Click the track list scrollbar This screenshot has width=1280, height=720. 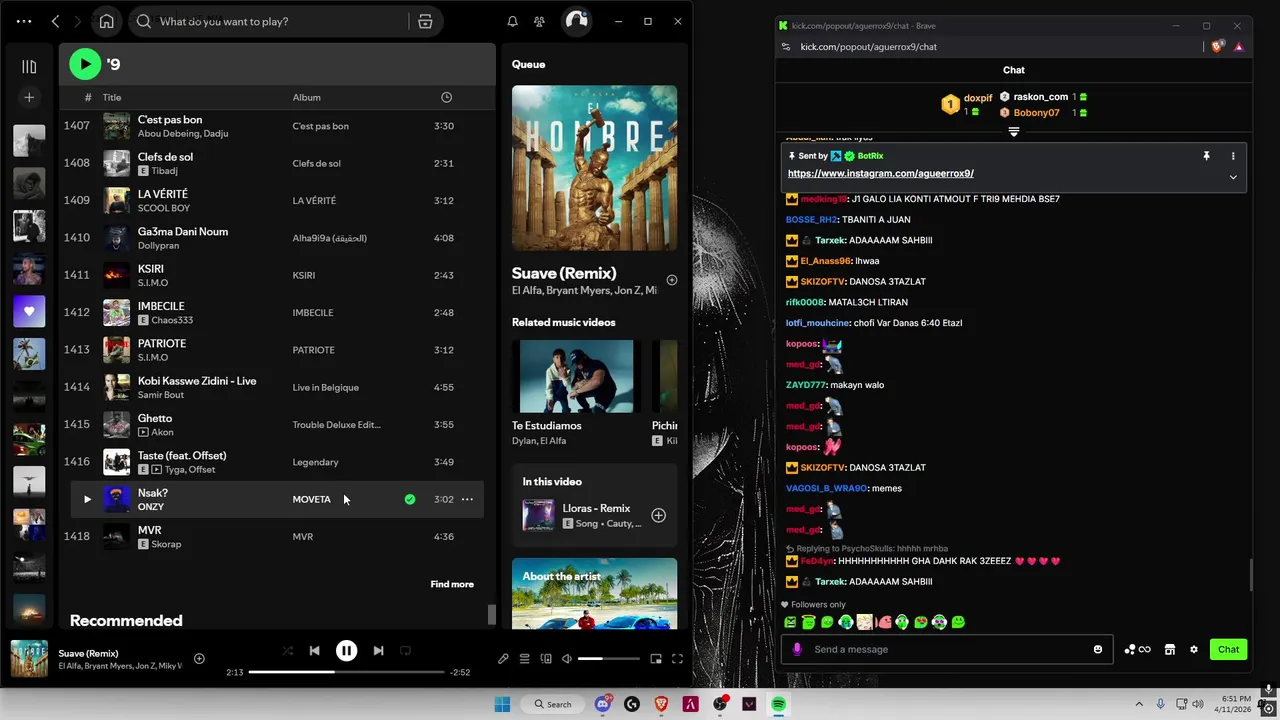point(491,615)
